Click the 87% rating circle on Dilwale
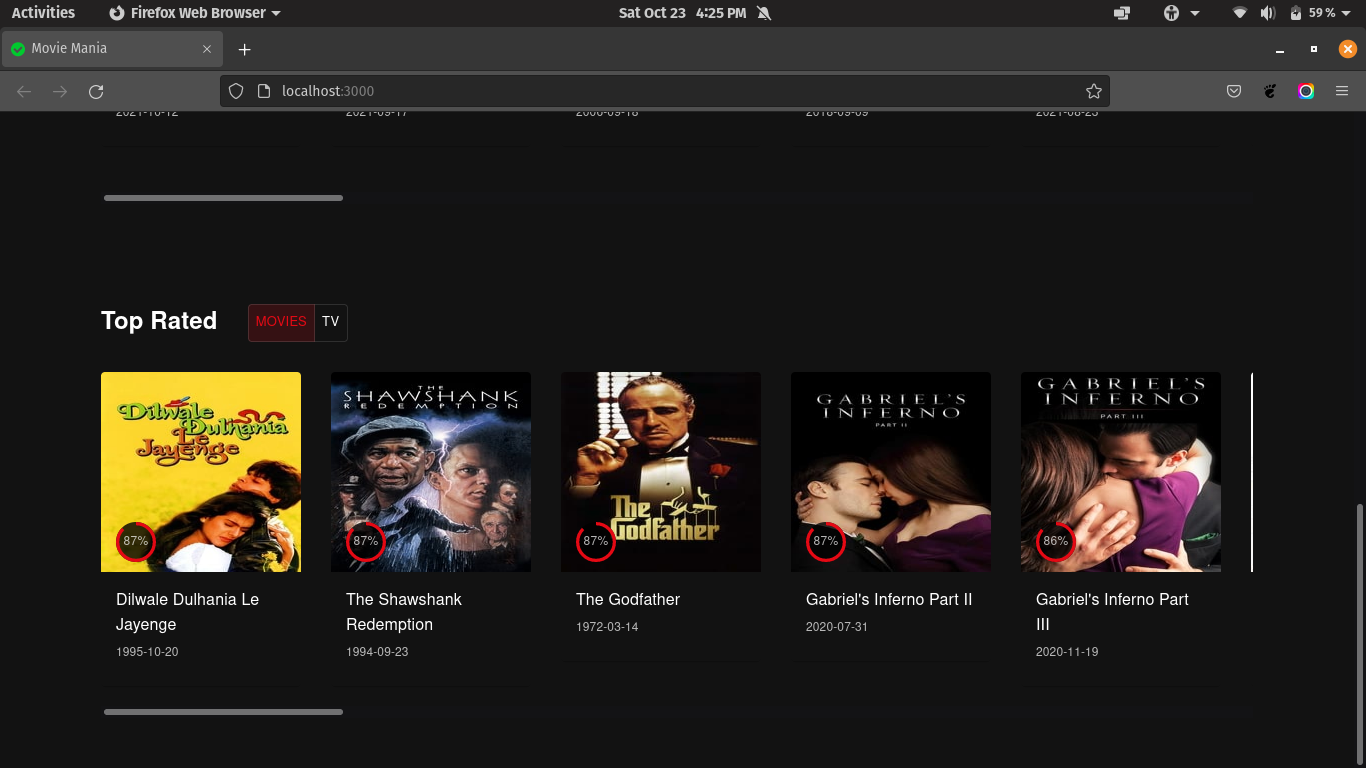The image size is (1366, 768). 136,541
